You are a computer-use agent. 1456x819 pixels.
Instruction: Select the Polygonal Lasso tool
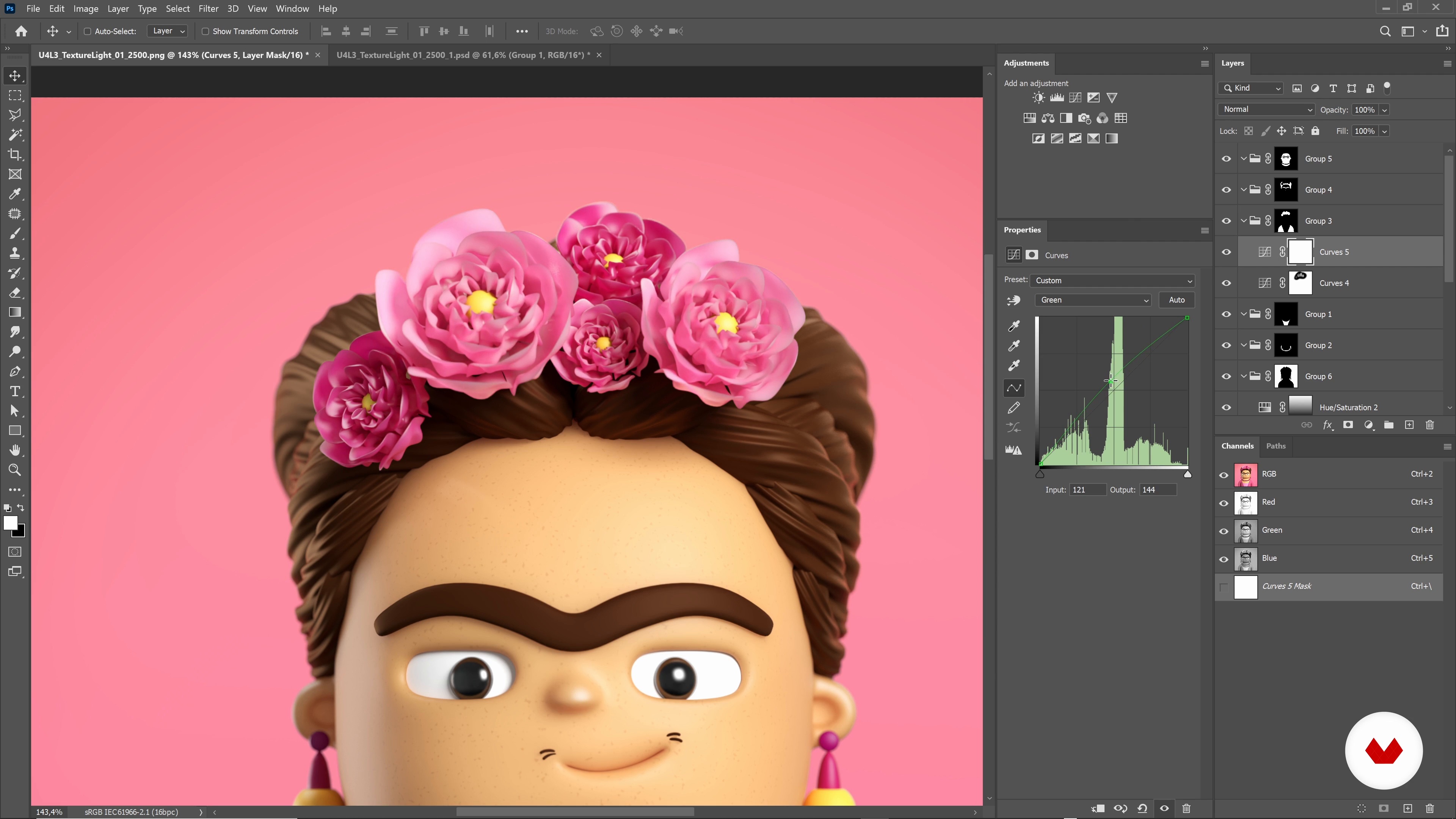(x=15, y=115)
